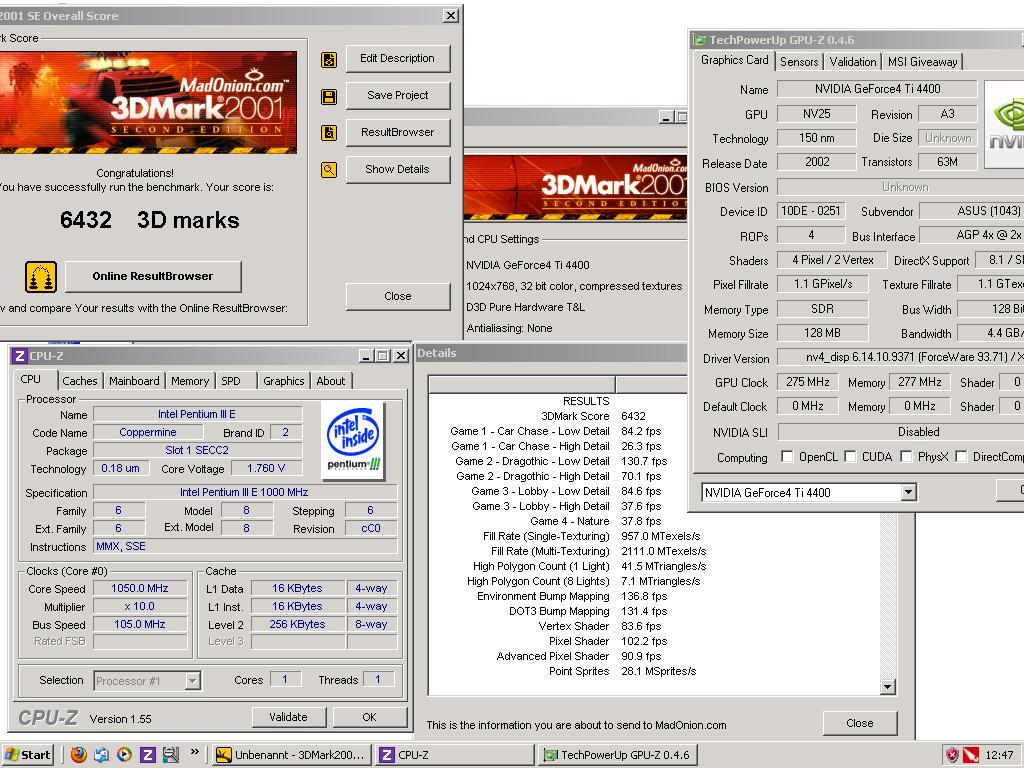Click the Core Speed 1050.0 MHz value
1024x768 pixels.
coord(140,588)
